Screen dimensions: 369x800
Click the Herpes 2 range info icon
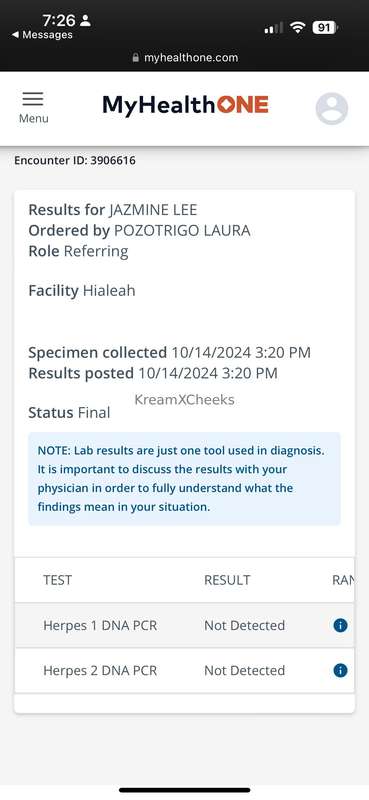pos(340,670)
